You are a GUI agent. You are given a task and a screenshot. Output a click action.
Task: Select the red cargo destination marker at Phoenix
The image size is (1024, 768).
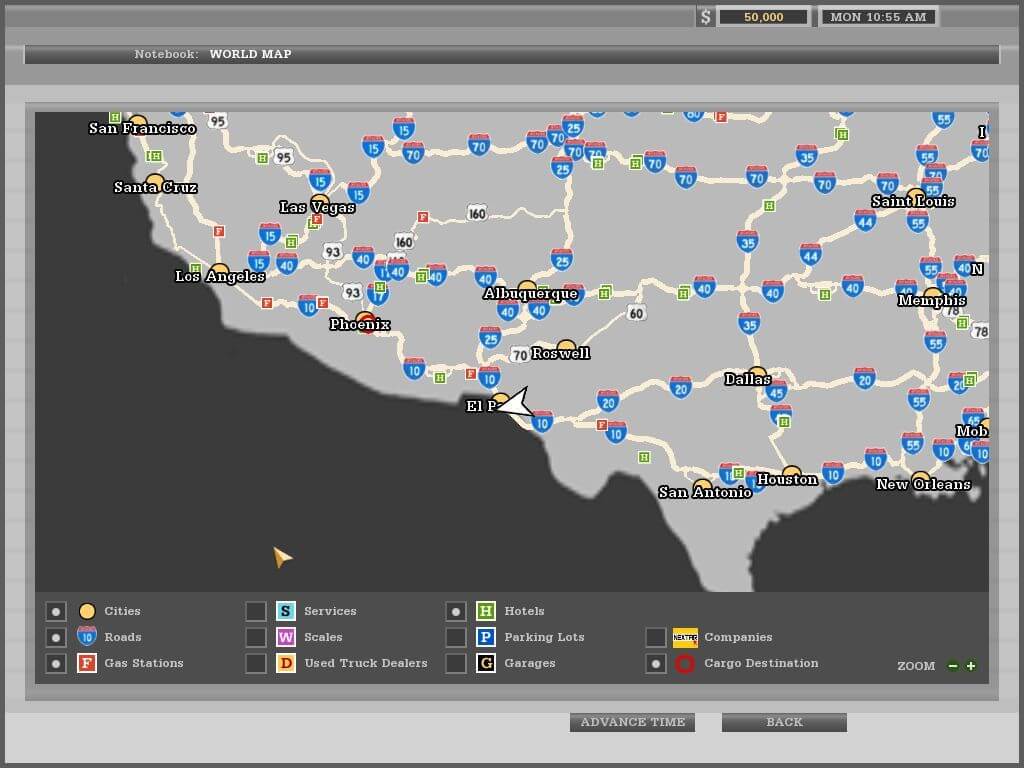366,322
